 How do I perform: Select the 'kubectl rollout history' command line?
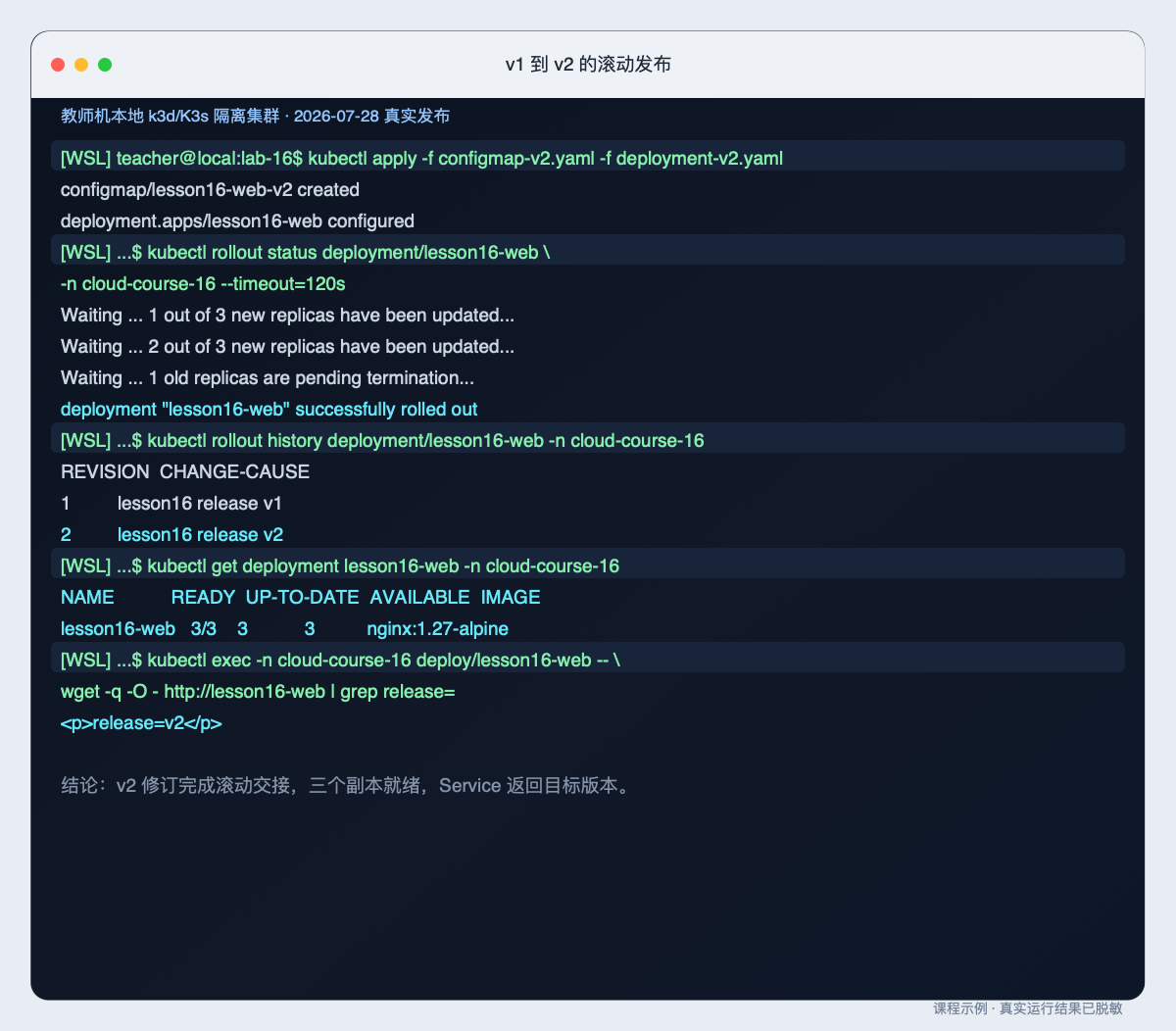[x=588, y=440]
